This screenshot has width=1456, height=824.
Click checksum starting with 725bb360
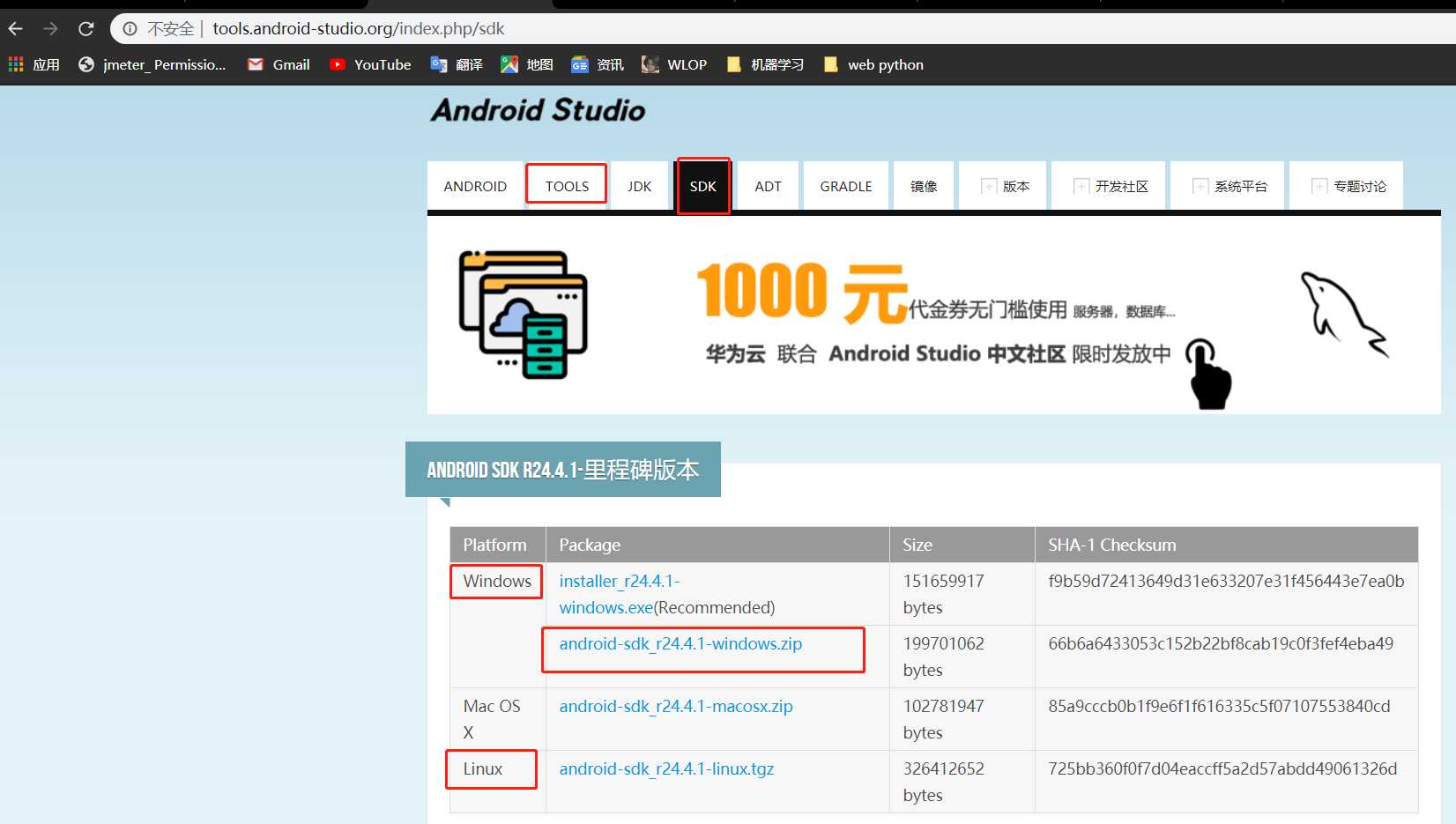(x=1222, y=769)
